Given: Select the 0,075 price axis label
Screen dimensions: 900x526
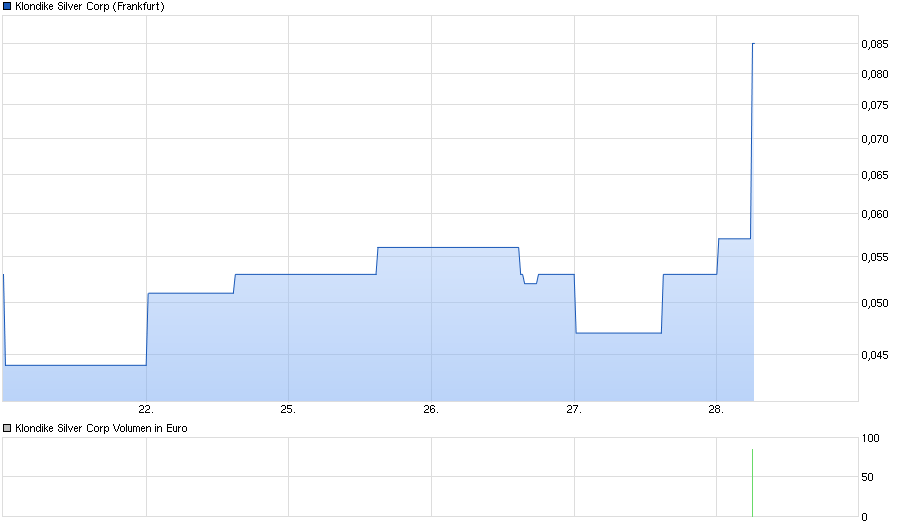Looking at the screenshot, I should click(x=876, y=105).
